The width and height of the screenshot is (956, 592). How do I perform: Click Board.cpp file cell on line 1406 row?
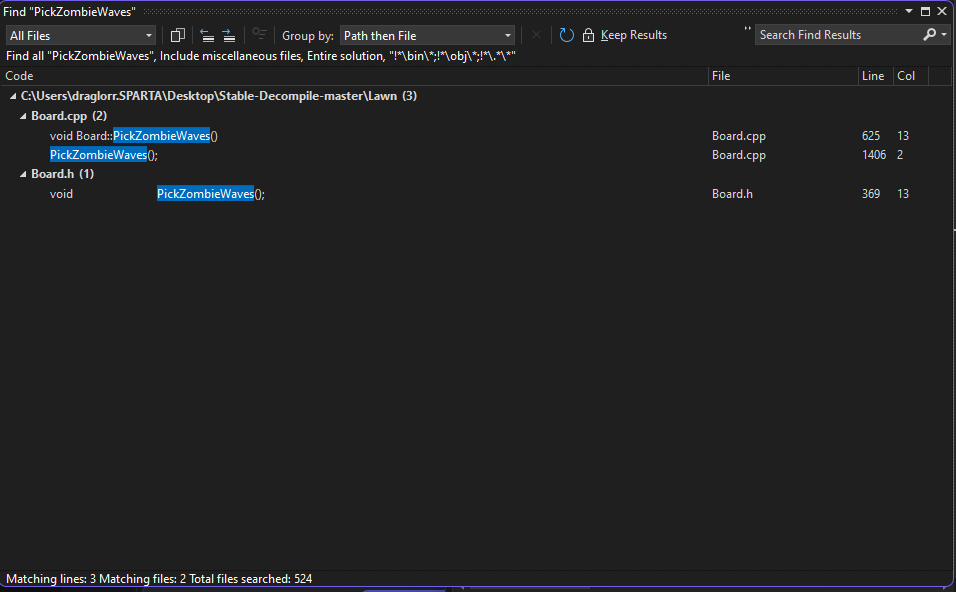point(738,155)
